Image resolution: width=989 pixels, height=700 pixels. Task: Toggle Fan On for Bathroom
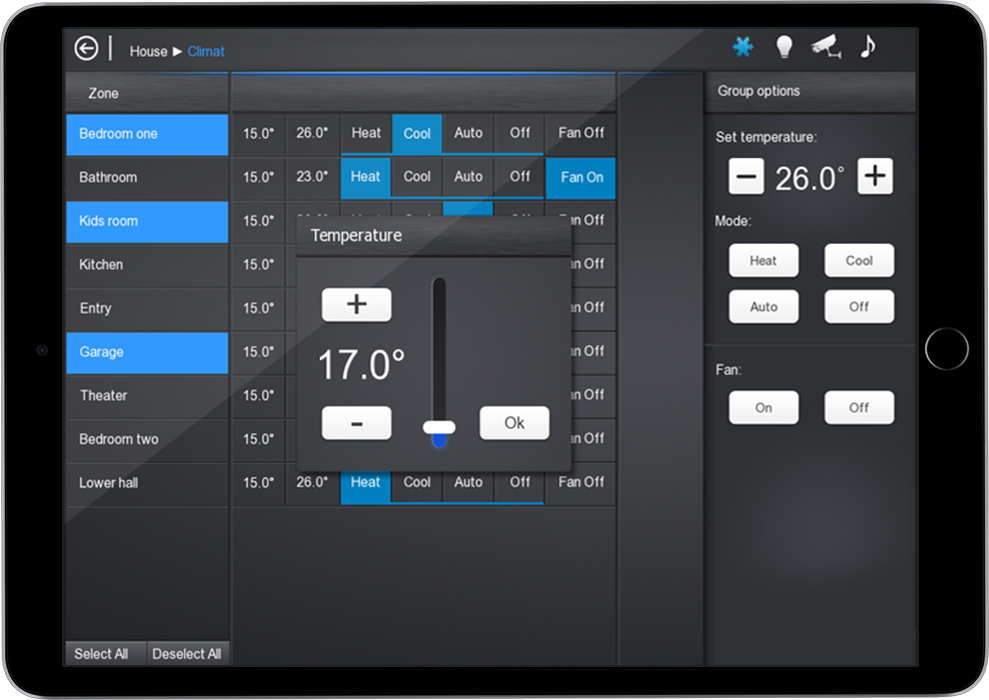pos(581,177)
